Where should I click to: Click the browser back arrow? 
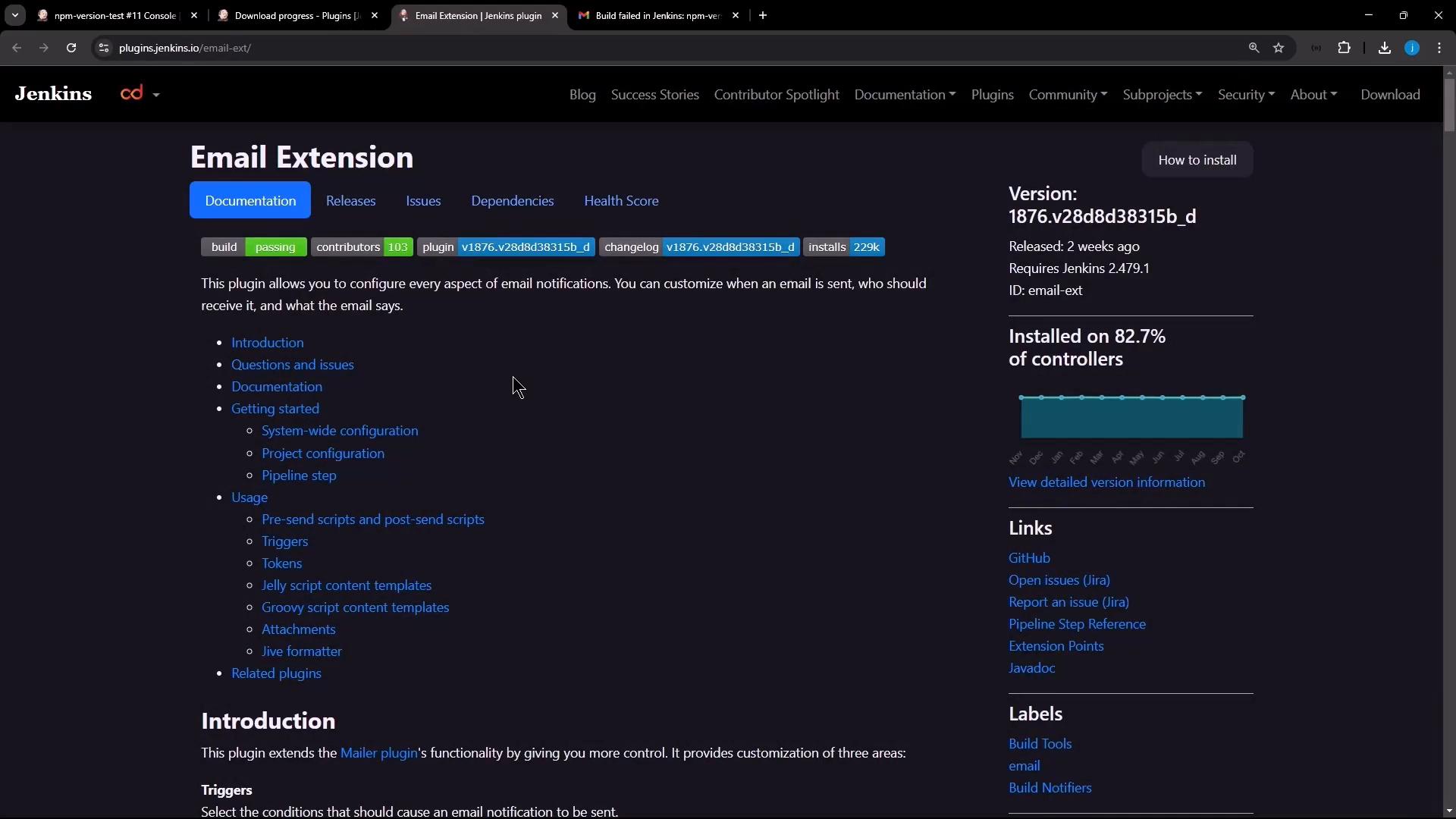point(17,48)
